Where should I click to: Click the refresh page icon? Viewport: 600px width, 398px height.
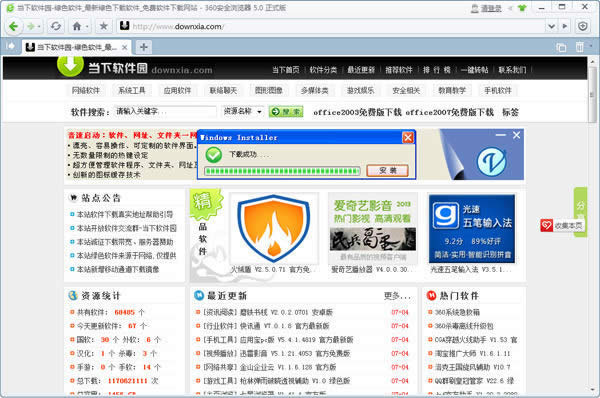(56, 26)
